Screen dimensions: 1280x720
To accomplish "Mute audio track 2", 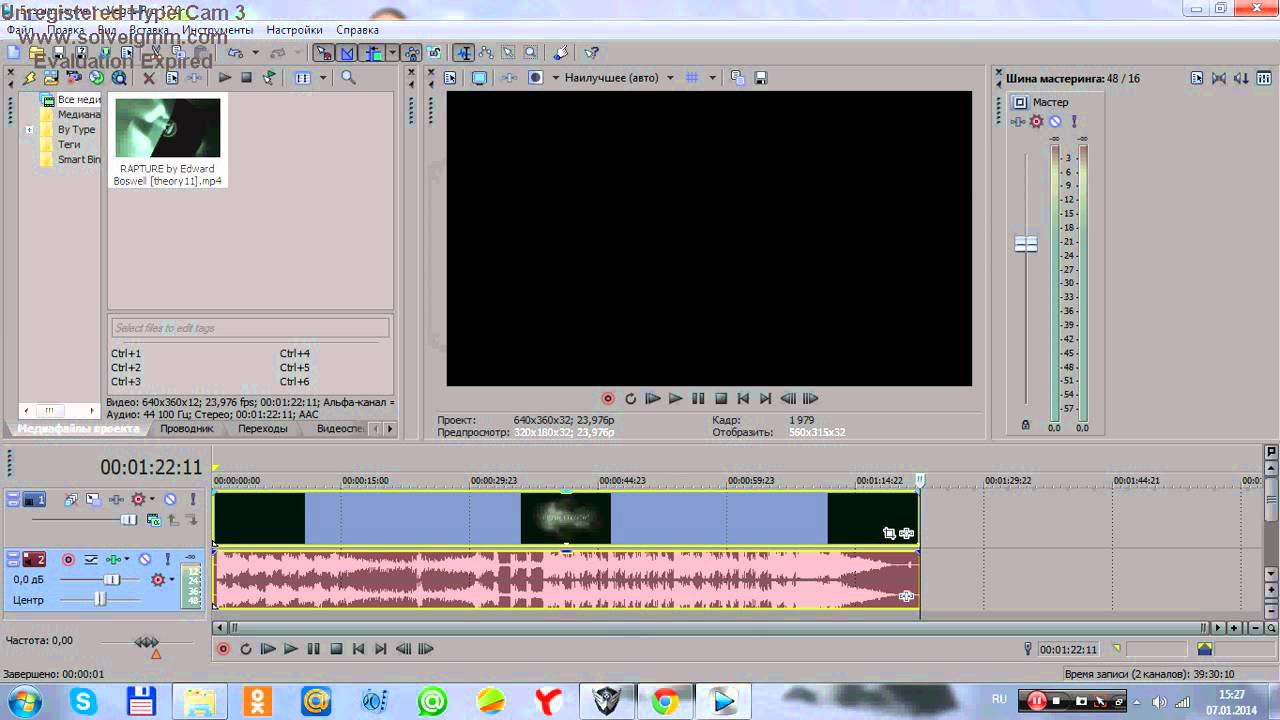I will (x=145, y=559).
